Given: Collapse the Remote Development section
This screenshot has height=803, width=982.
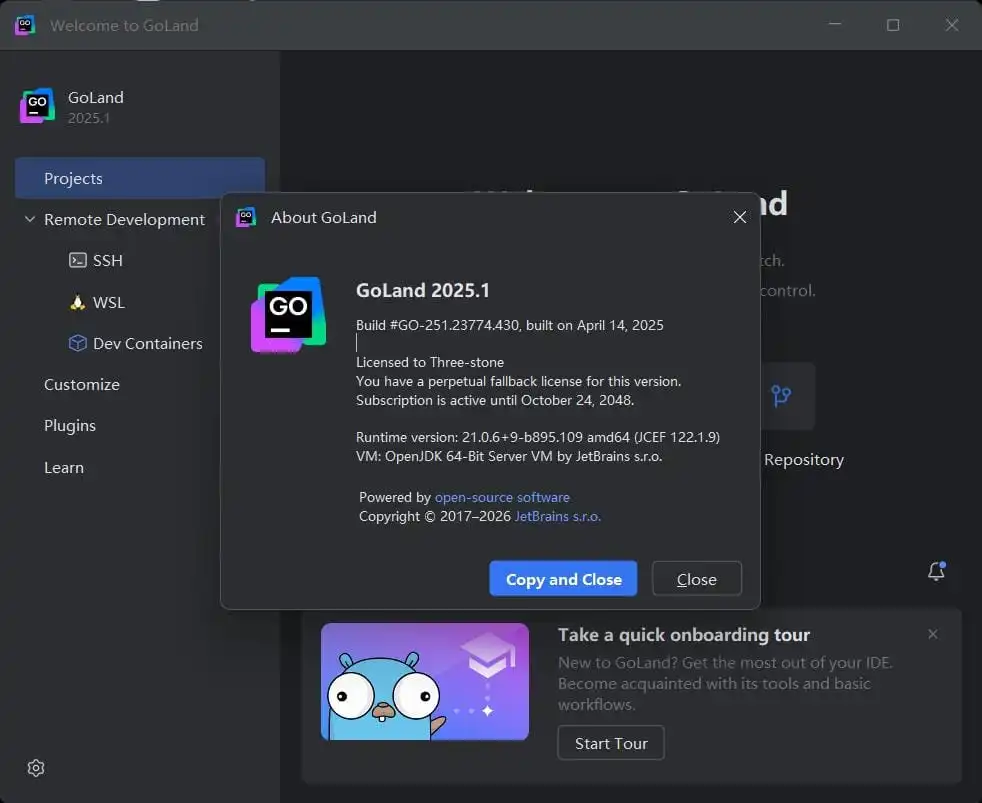Looking at the screenshot, I should 29,219.
